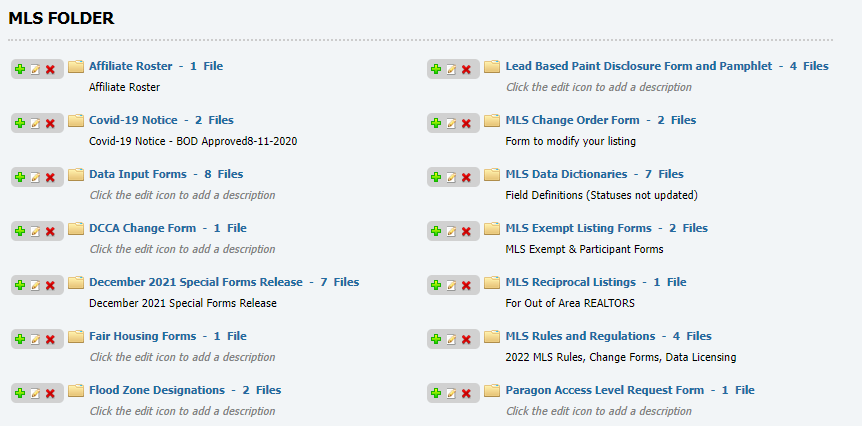
Task: Edit the Data Input Forms folder
Action: (x=35, y=177)
